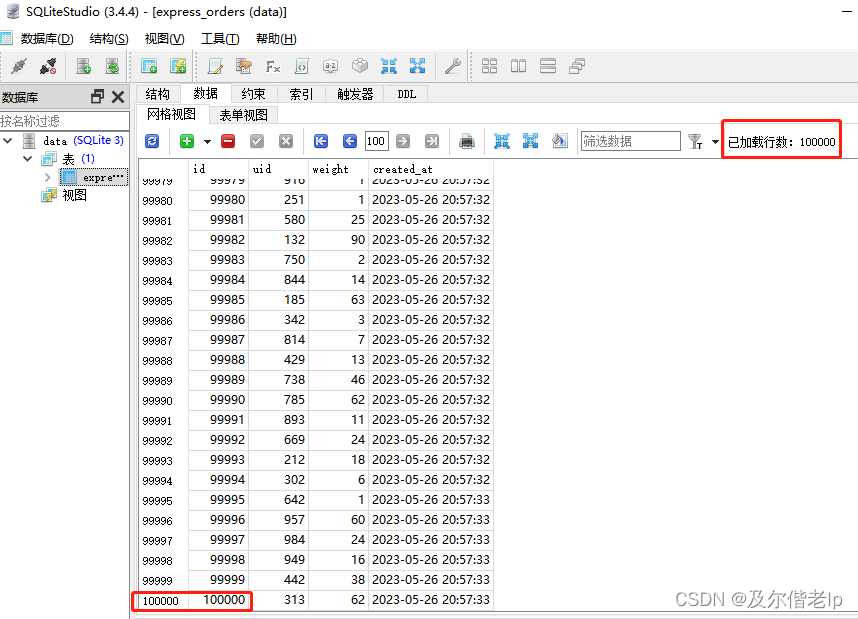
Task: Commit changes with the checkmark icon
Action: (x=257, y=141)
